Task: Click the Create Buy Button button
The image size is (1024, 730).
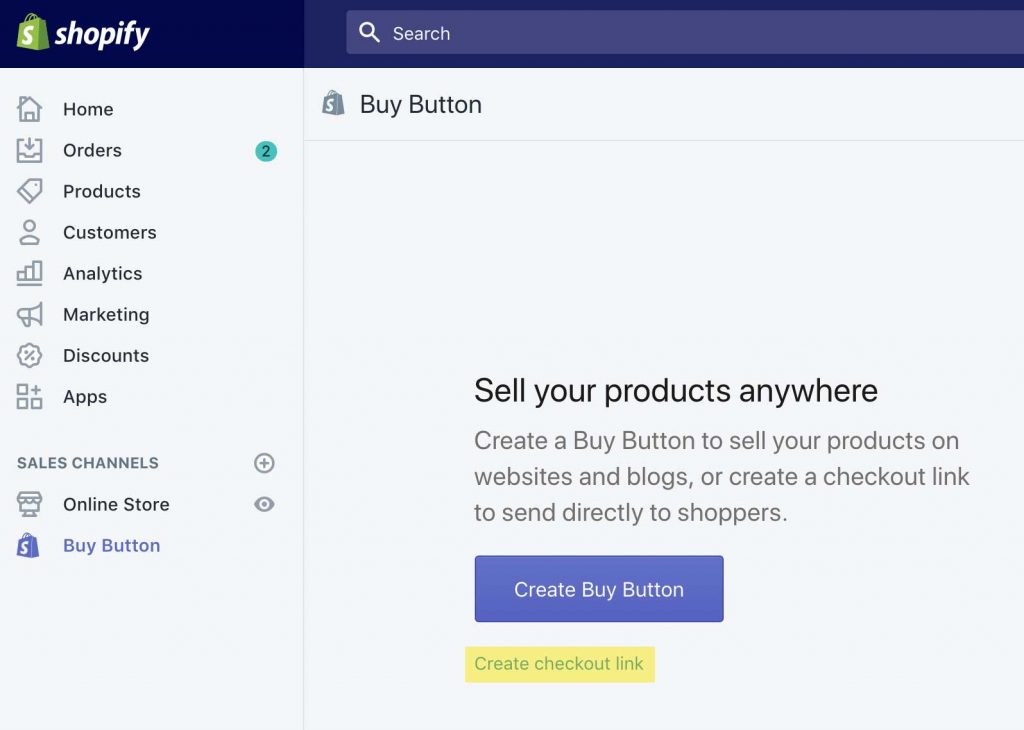Action: (x=599, y=589)
